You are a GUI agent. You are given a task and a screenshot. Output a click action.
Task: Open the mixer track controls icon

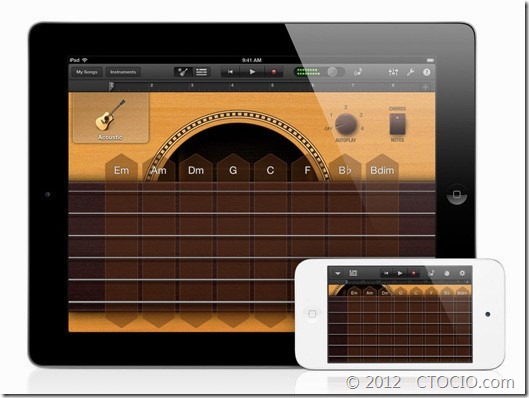point(393,72)
